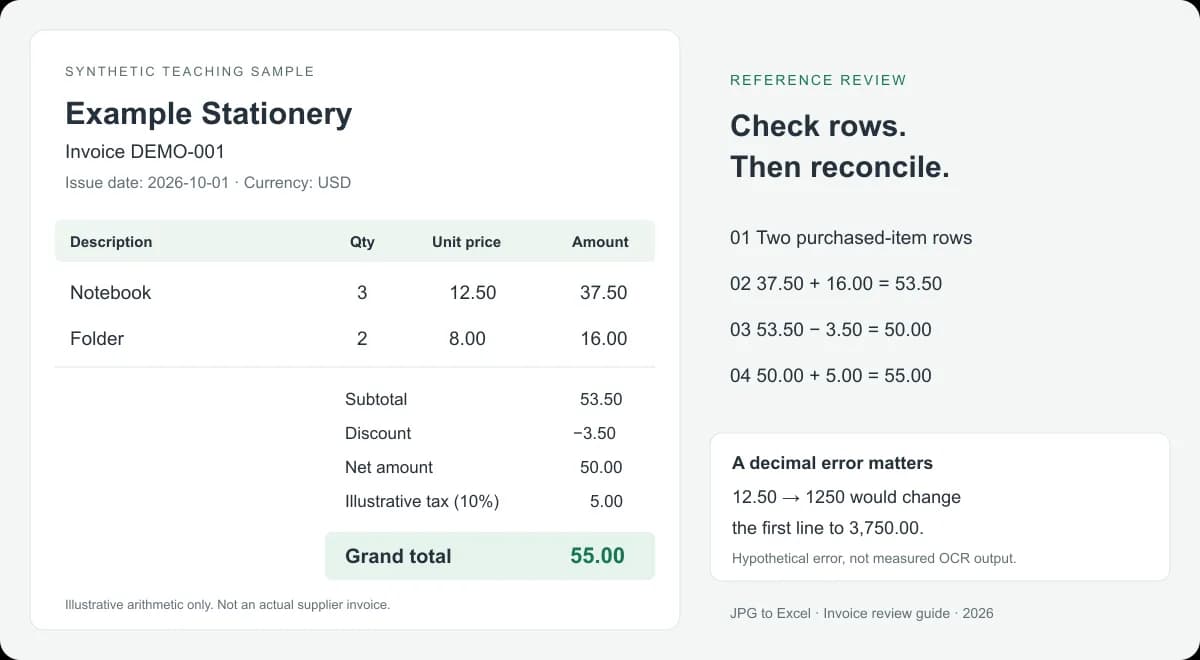Click the Notebook quantity '3'

pyautogui.click(x=362, y=293)
